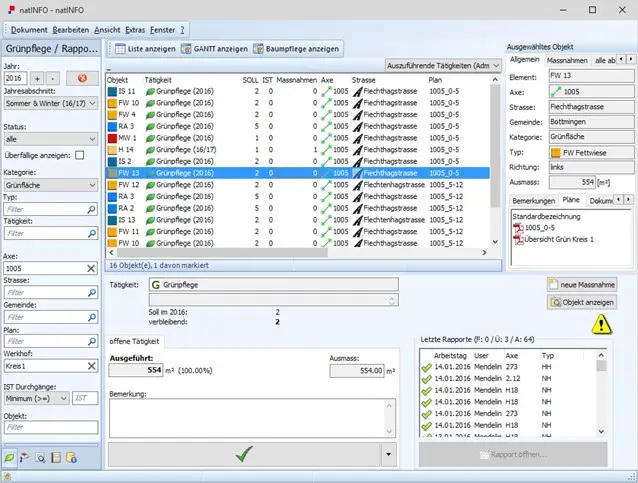Click the magnifier icon in the Typ filter
The image size is (638, 483).
tap(92, 210)
